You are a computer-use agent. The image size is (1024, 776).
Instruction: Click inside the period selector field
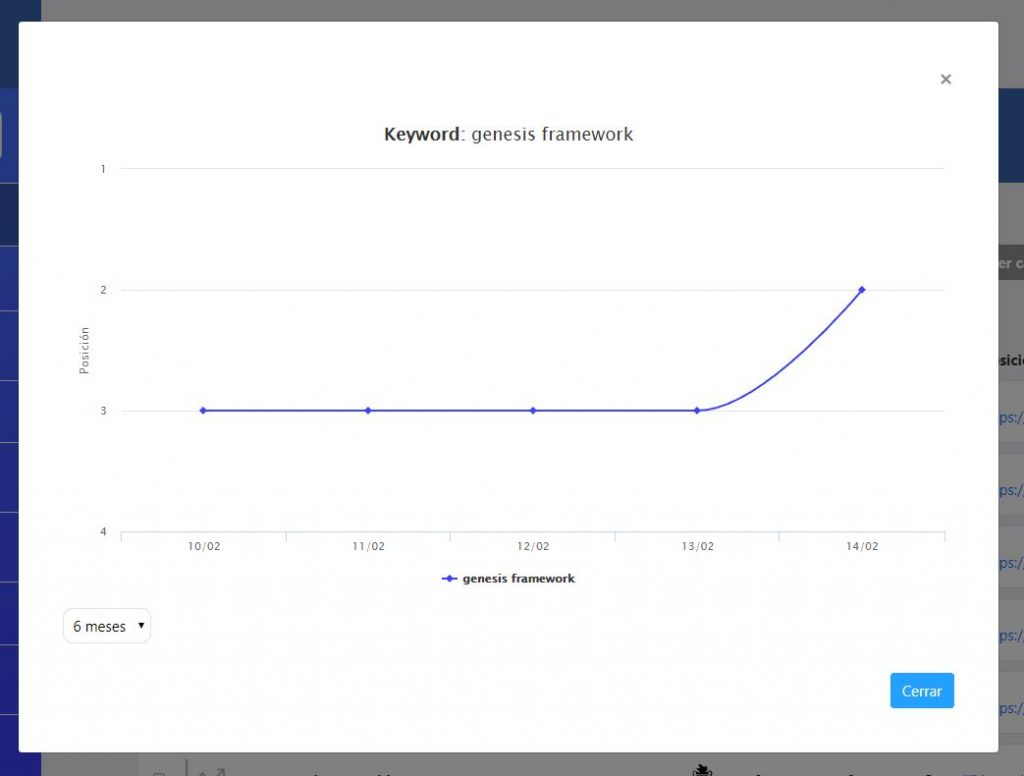100,625
